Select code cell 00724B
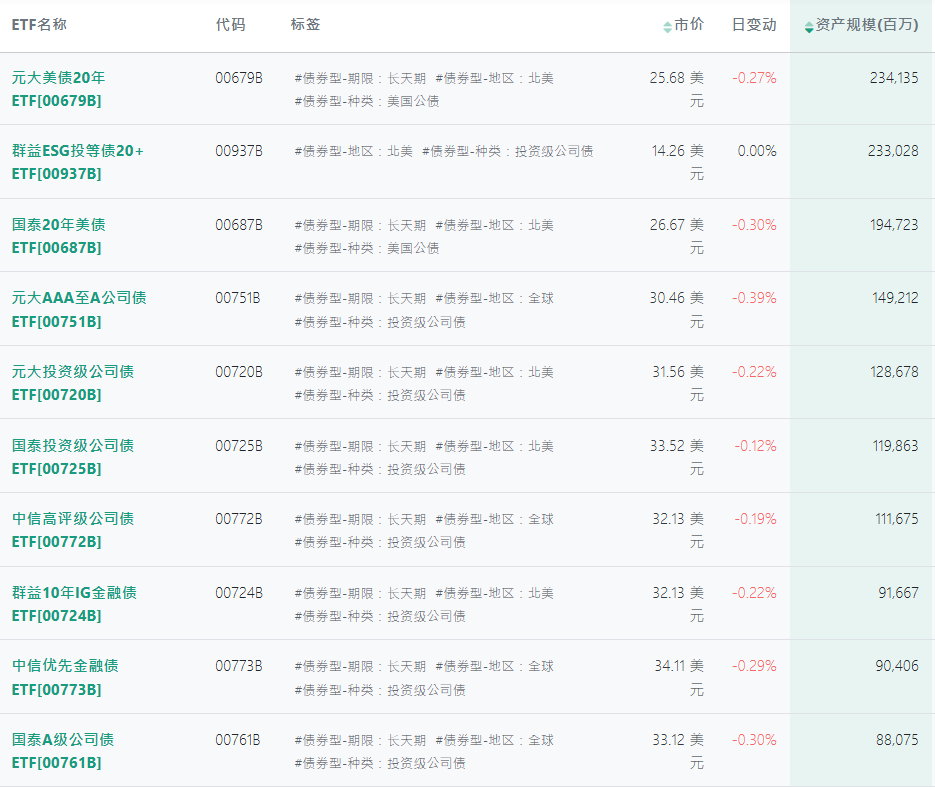Viewport: 935px width, 787px height. coord(239,593)
